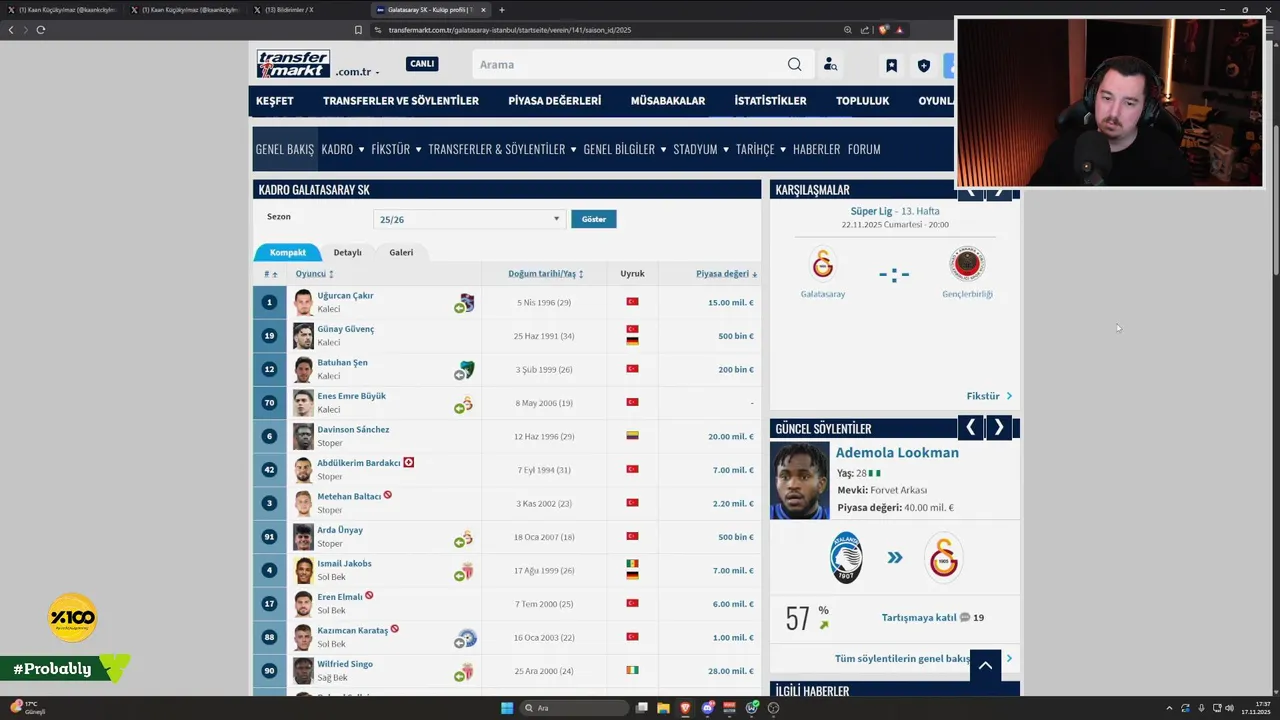Open the MÜSABAKALAR menu
The image size is (1280, 720).
(668, 101)
